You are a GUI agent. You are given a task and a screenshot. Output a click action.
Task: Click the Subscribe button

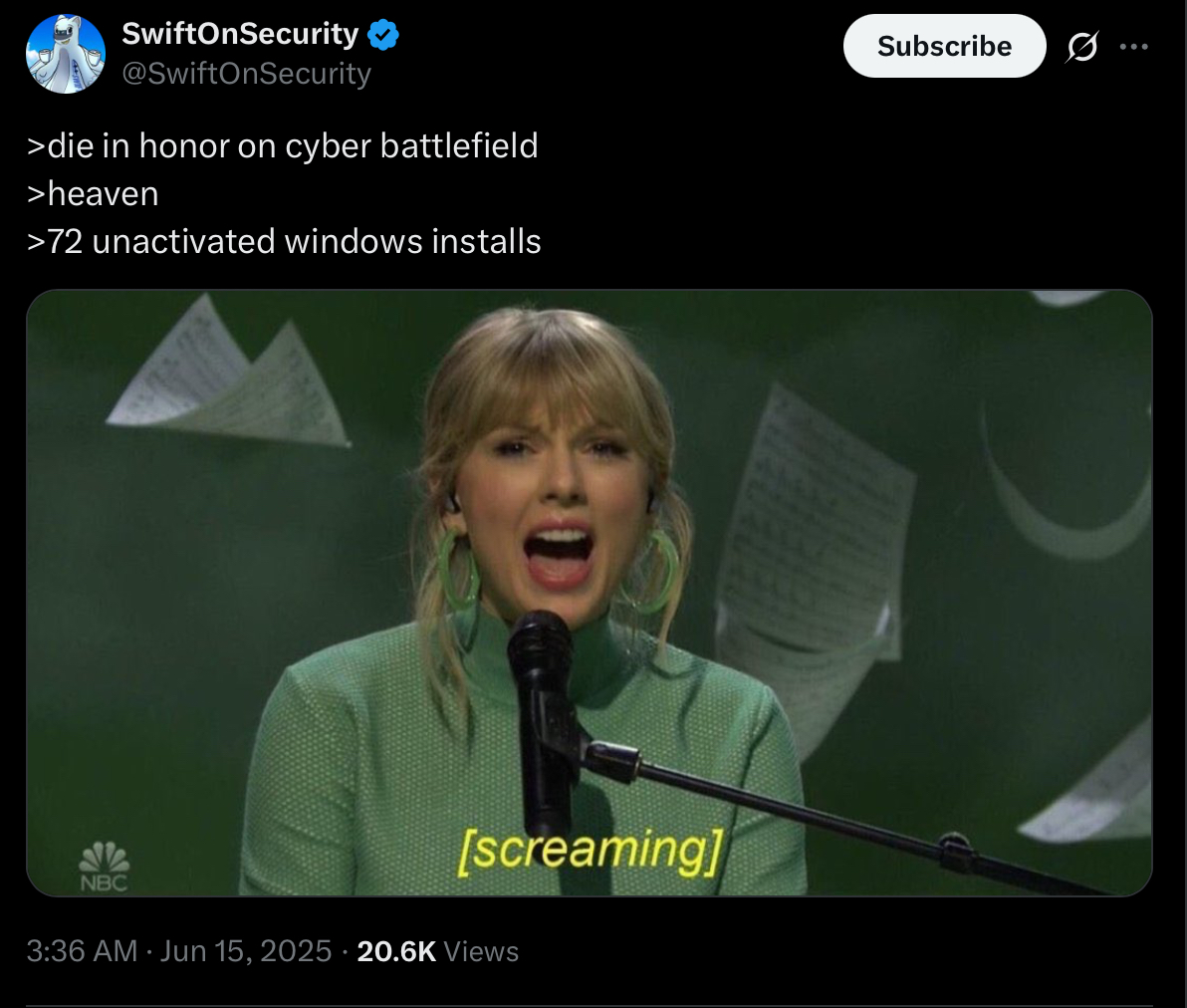(x=945, y=46)
